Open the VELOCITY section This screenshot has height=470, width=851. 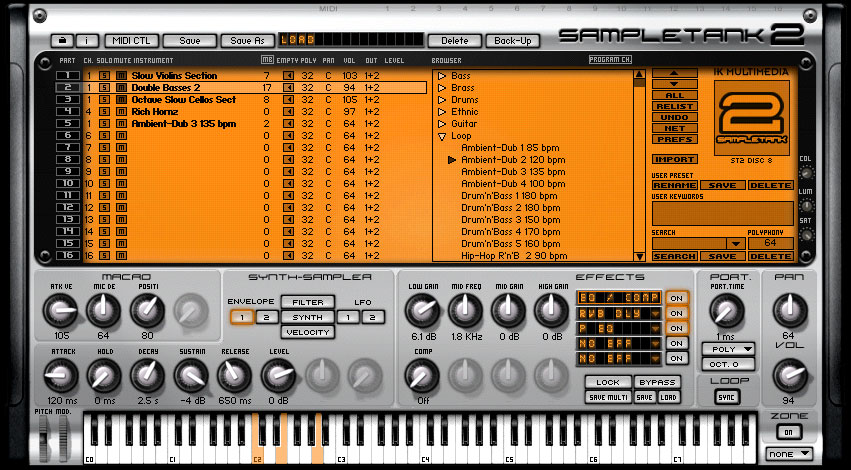click(x=308, y=332)
